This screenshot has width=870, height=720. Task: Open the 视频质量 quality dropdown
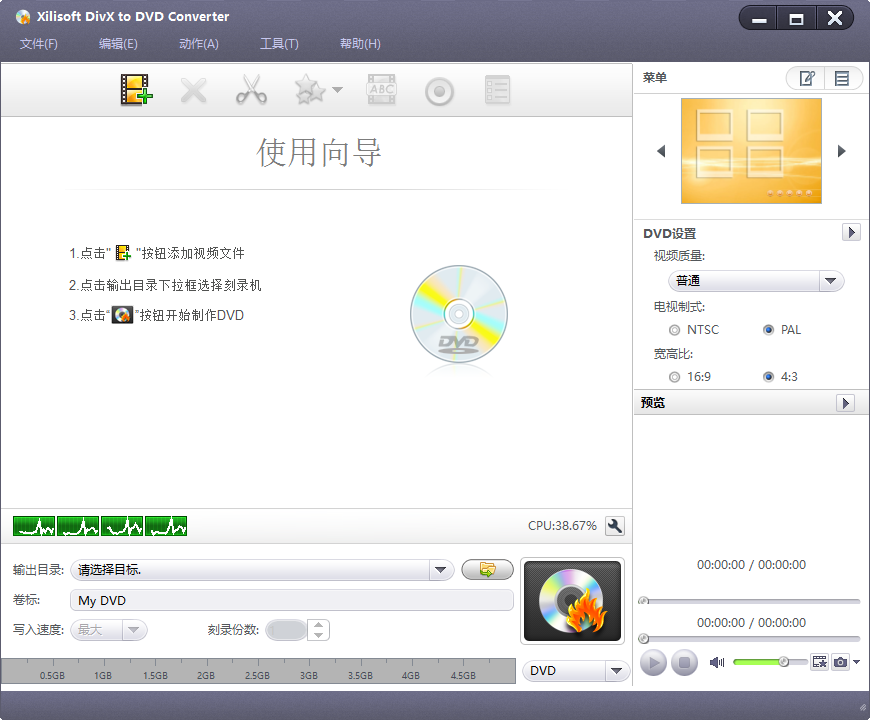(x=830, y=281)
